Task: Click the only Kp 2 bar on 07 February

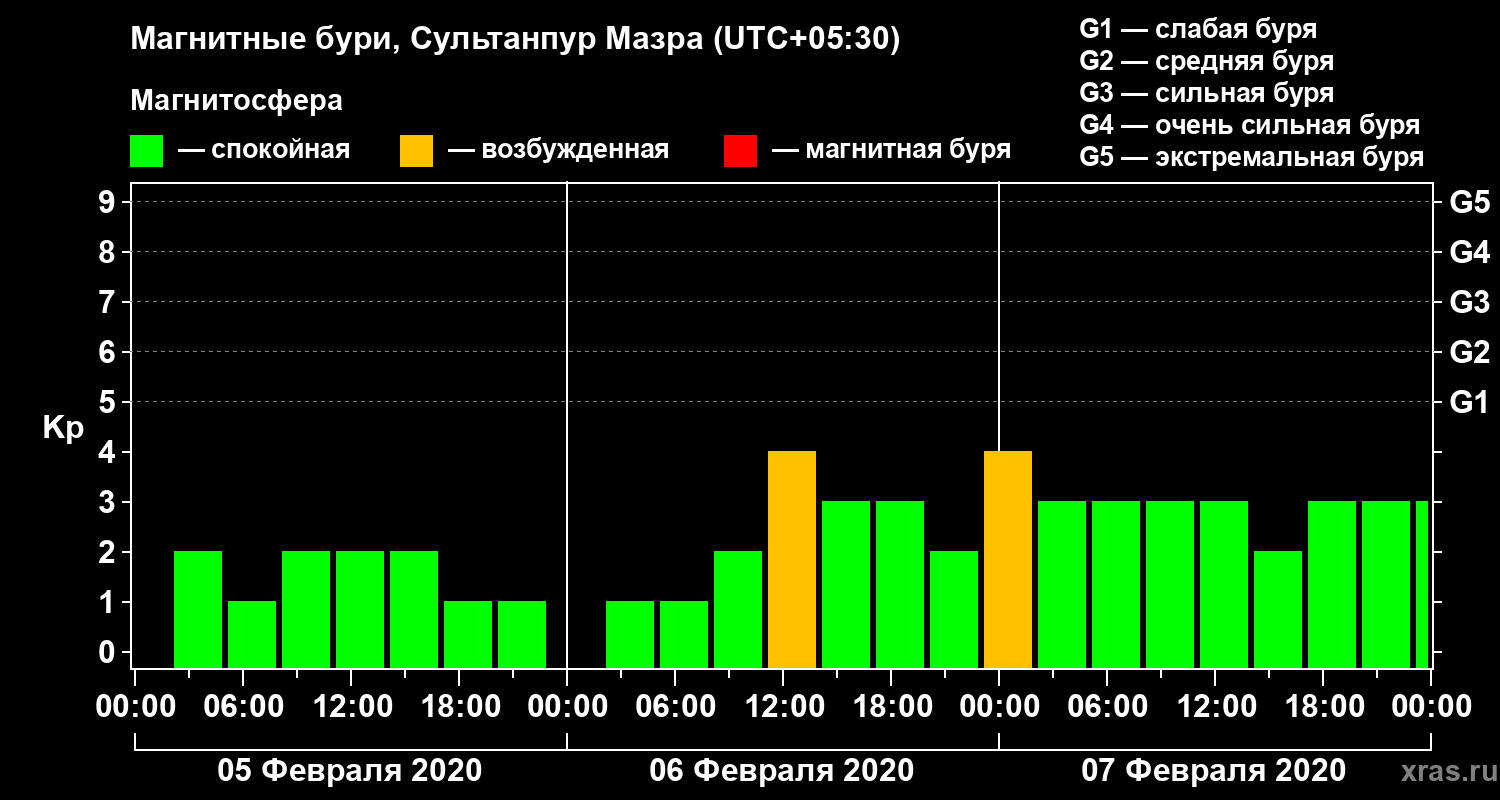Action: point(1278,610)
